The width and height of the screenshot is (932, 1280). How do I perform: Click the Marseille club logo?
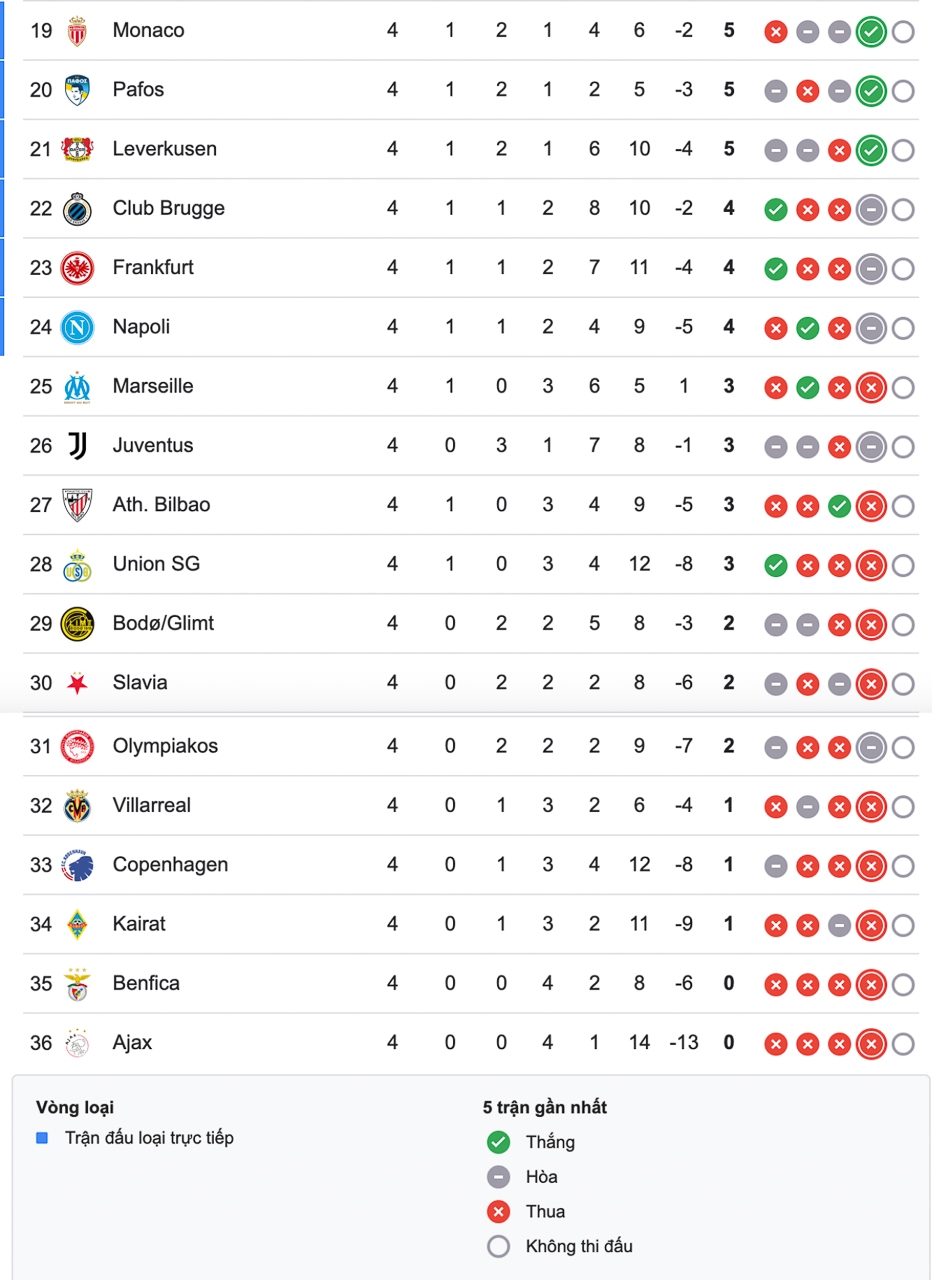pos(77,387)
